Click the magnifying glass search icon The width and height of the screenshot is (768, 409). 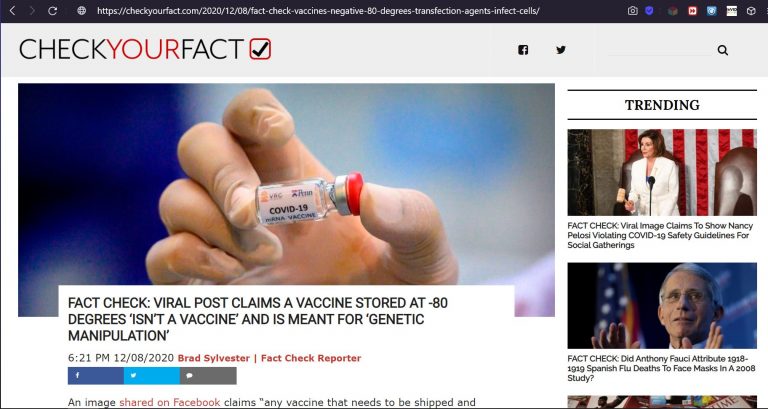(x=722, y=50)
